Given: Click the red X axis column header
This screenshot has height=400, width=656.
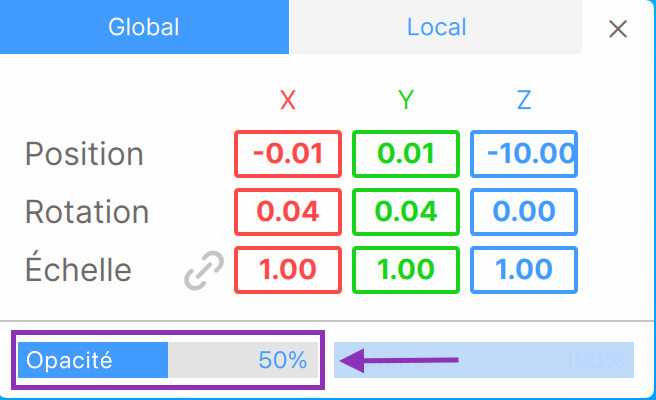Looking at the screenshot, I should 288,100.
